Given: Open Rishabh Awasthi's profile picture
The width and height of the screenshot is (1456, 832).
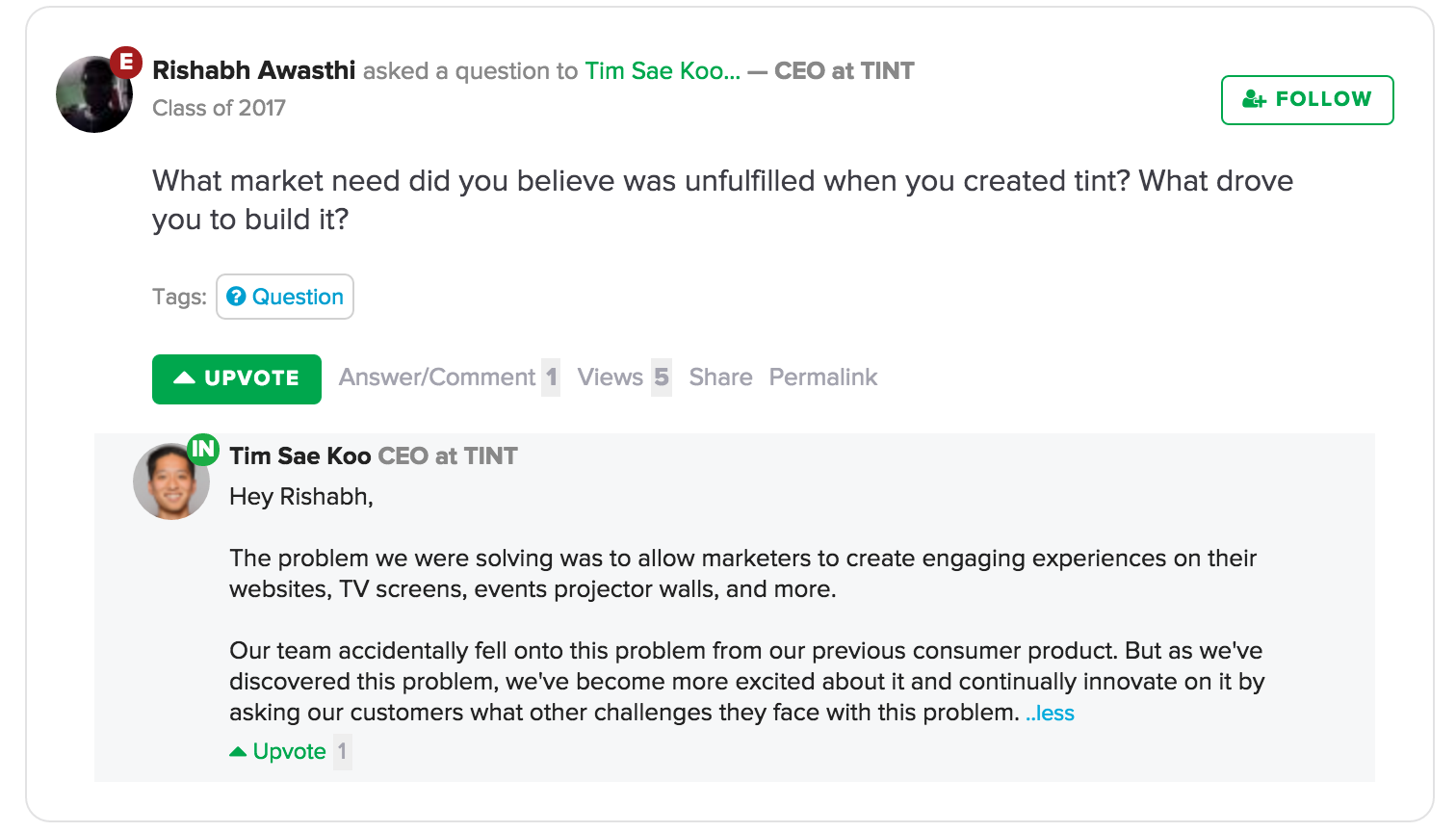Looking at the screenshot, I should 93,95.
